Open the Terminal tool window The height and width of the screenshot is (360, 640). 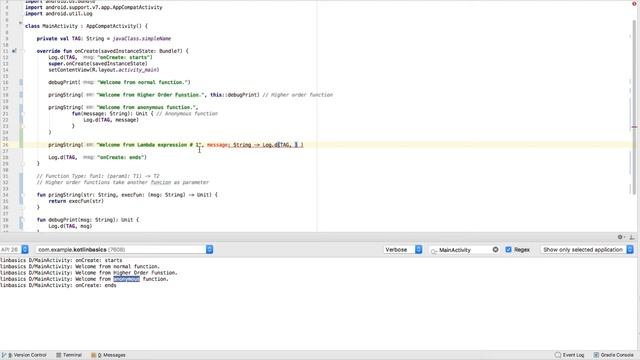click(69, 355)
